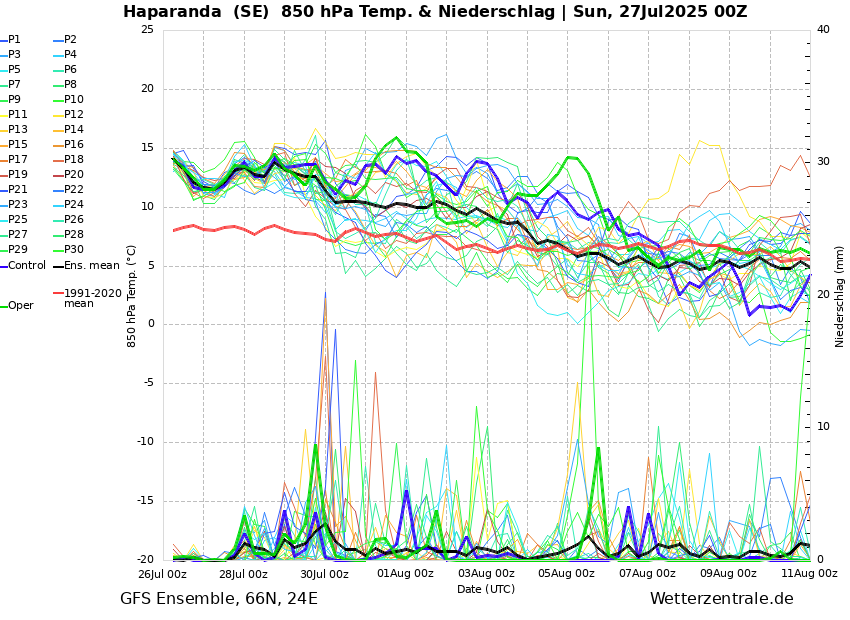Click the P17 legend entry
Screen dimensions: 850x620
pyautogui.click(x=18, y=160)
